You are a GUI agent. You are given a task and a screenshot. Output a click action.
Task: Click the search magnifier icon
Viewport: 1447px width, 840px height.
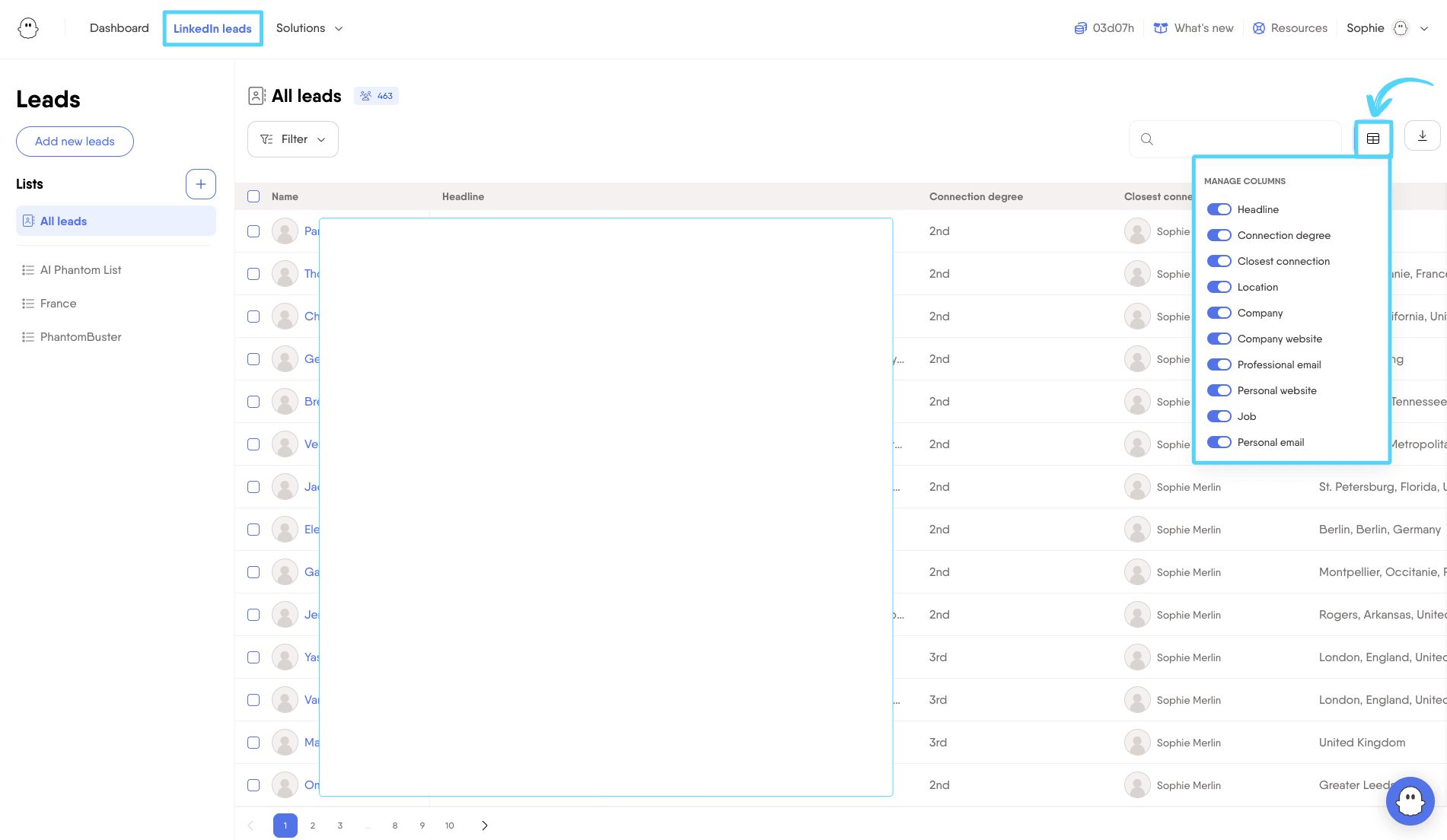coord(1147,139)
